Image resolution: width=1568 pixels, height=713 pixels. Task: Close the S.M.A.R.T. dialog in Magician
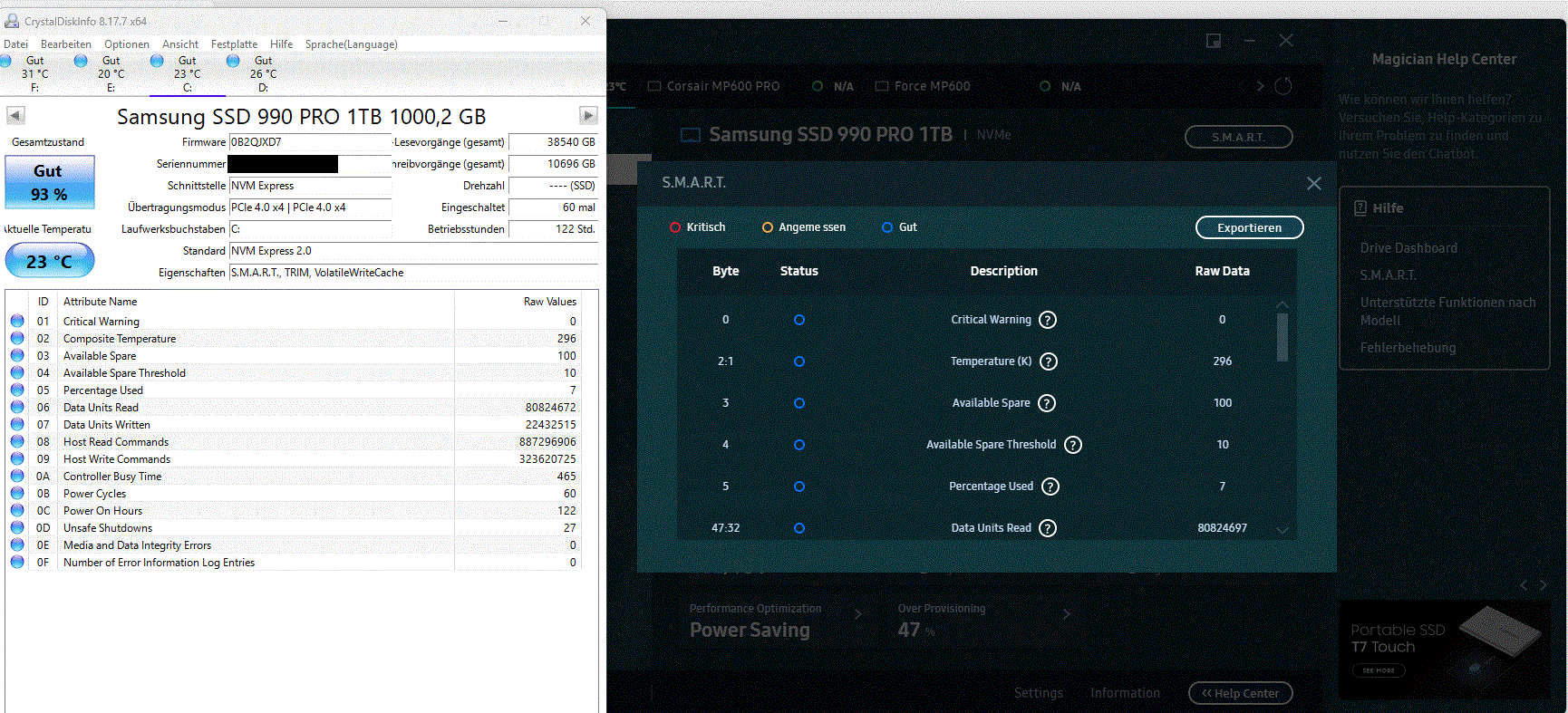point(1313,183)
